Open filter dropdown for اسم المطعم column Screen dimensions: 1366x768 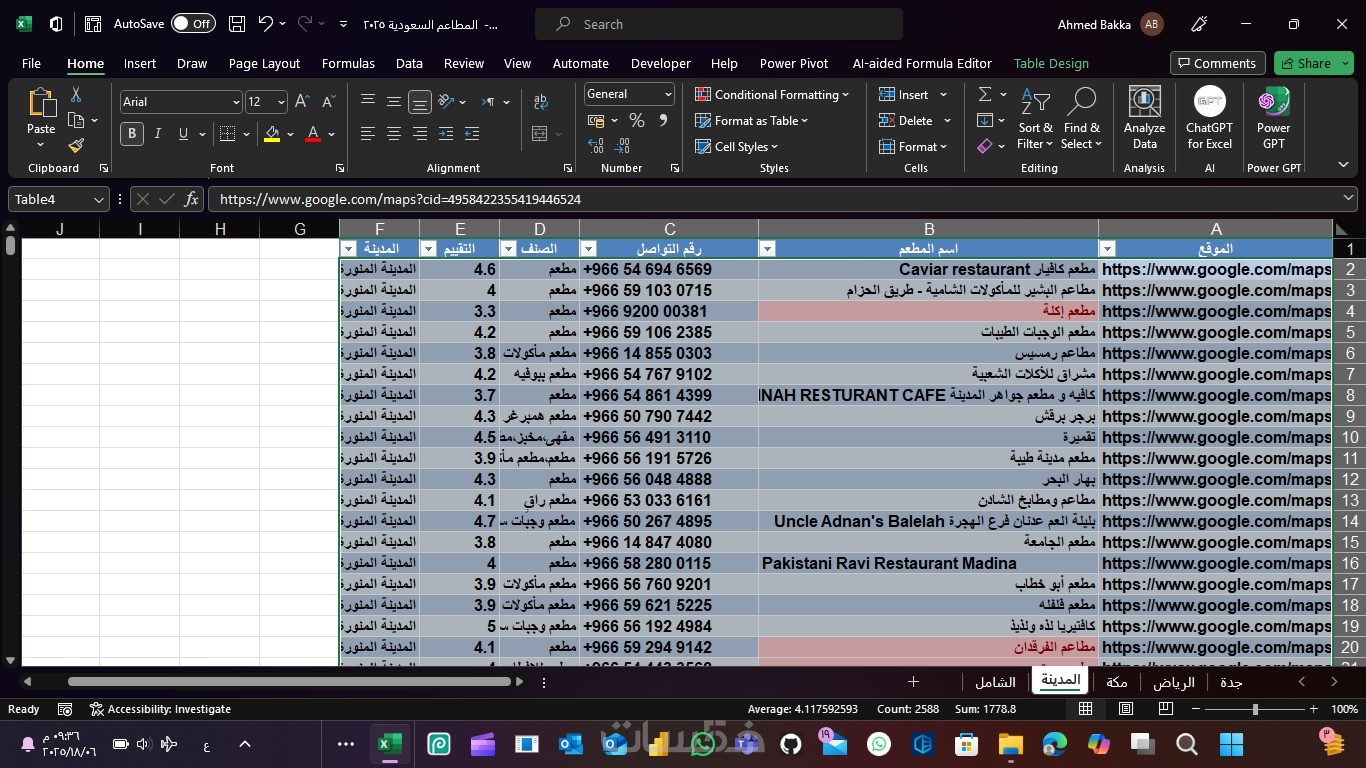click(x=768, y=249)
